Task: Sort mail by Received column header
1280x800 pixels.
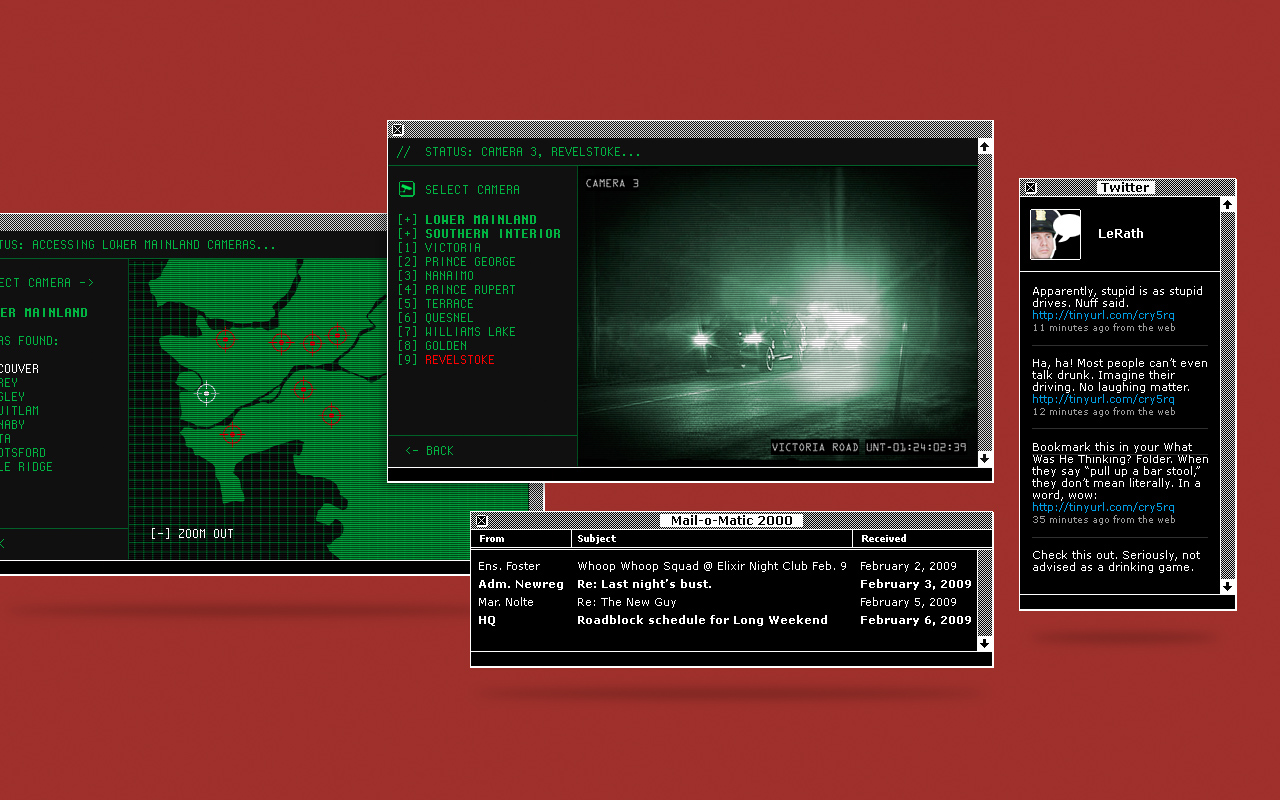Action: pos(883,538)
